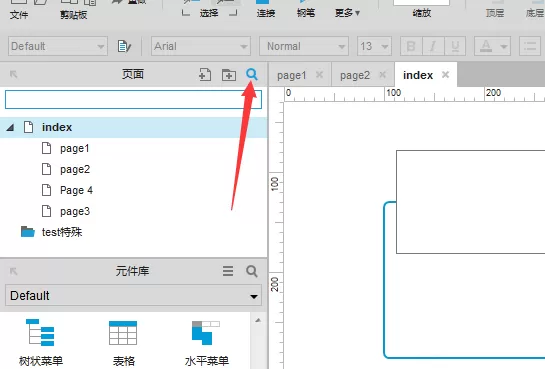Viewport: 545px width, 369px height.
Task: Open the font color dropdown arrow
Action: coord(503,47)
